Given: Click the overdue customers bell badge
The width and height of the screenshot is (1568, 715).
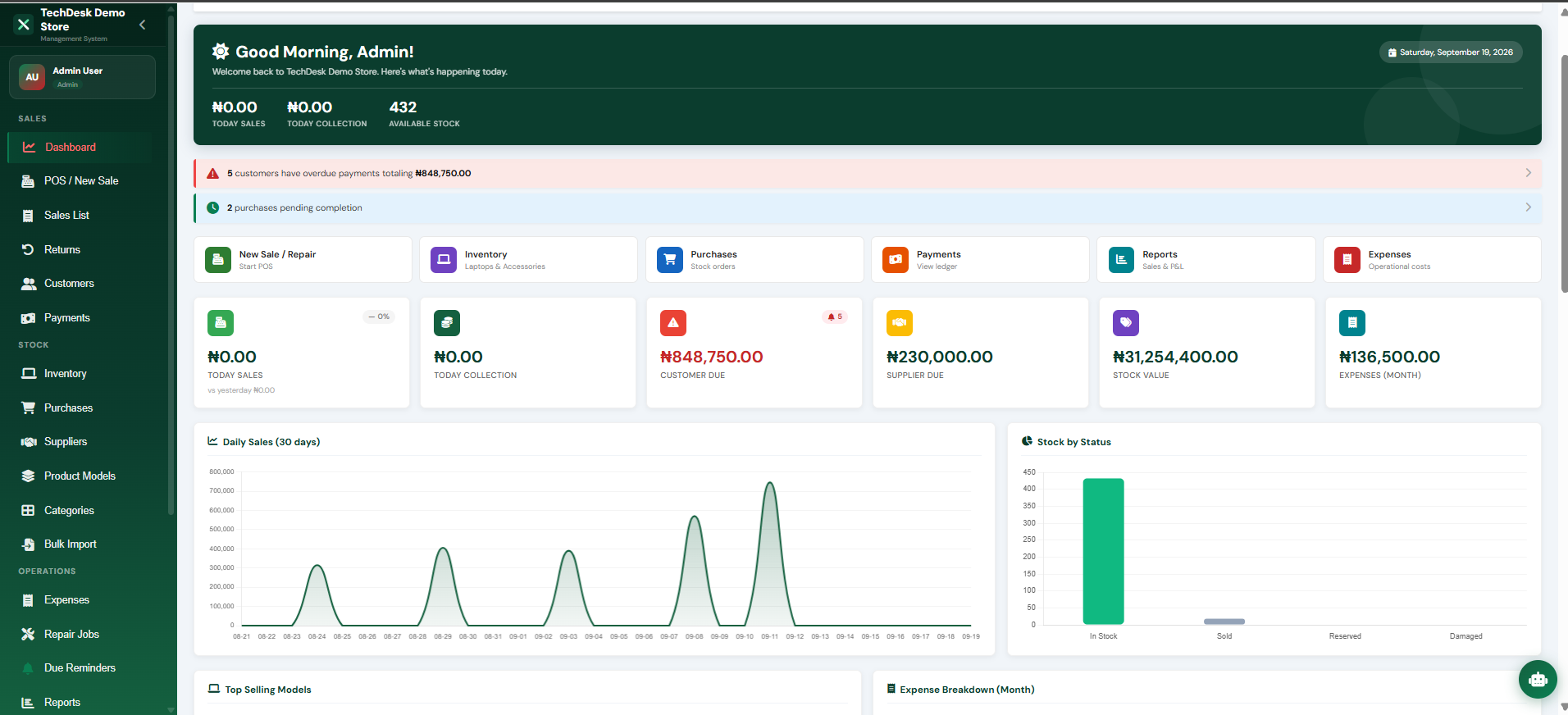Looking at the screenshot, I should tap(835, 317).
